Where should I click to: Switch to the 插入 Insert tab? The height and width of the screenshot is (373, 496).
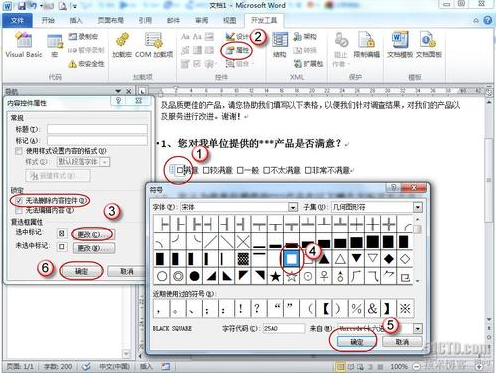(x=76, y=20)
